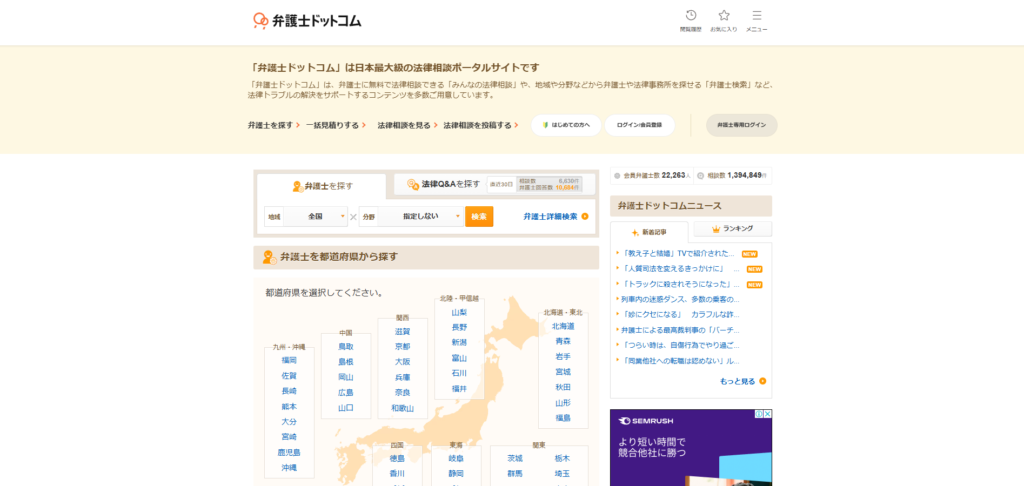1024x486 pixels.
Task: Click the orange arrow beside 弁護士詳細検索
Action: click(x=585, y=216)
